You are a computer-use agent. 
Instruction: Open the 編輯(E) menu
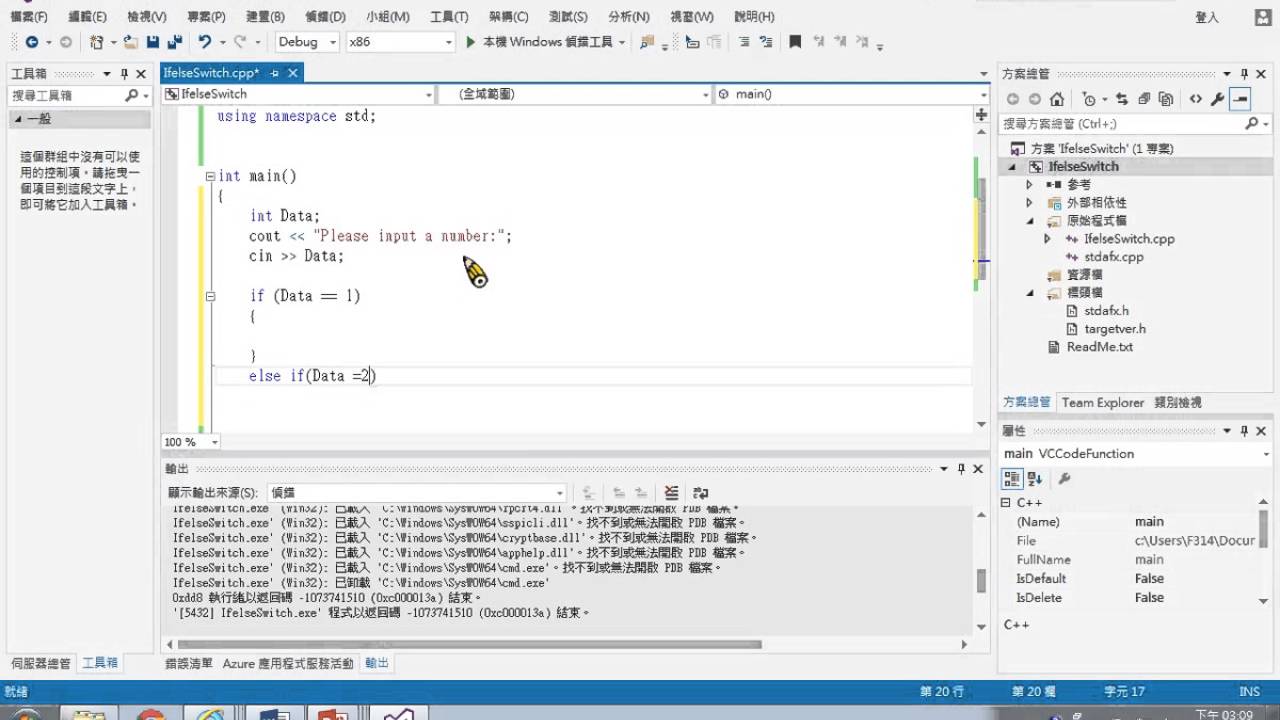(87, 17)
